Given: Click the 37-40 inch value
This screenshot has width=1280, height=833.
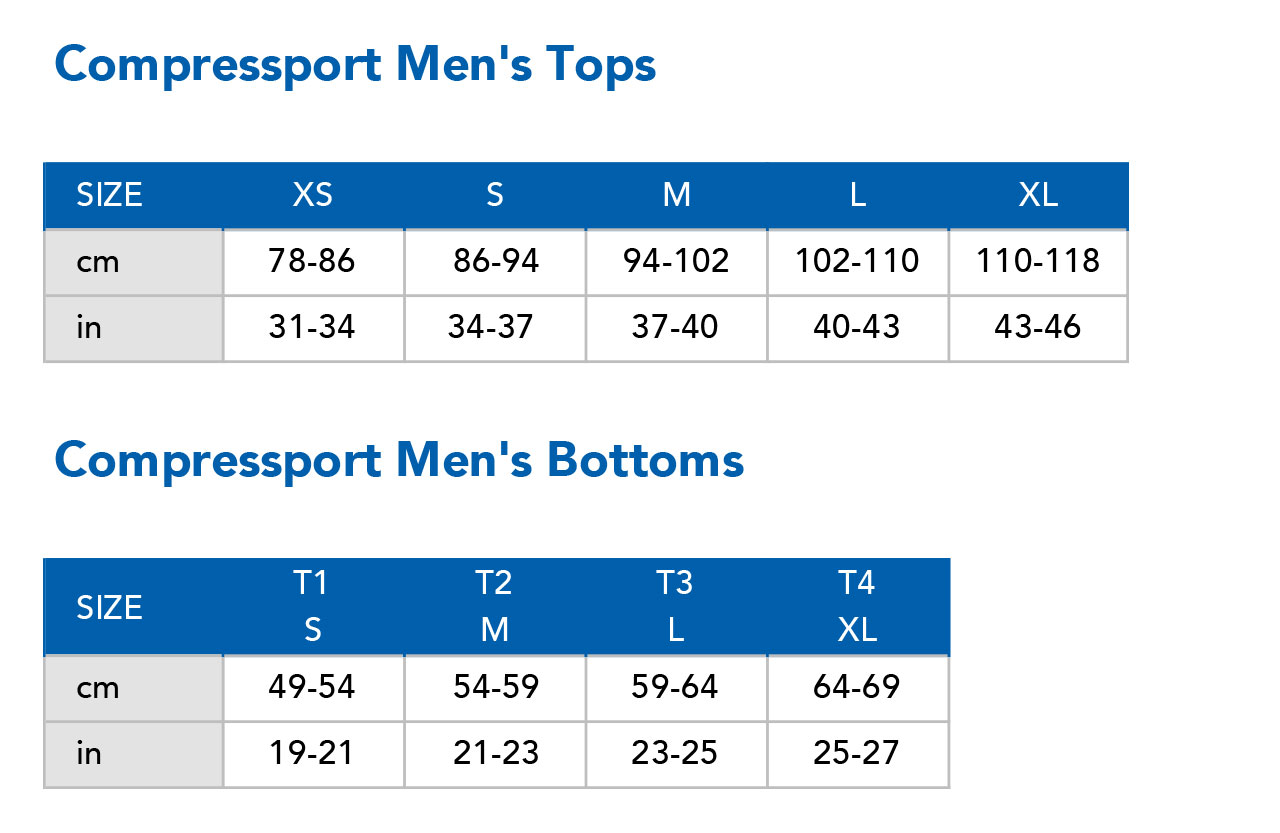Looking at the screenshot, I should point(675,327).
